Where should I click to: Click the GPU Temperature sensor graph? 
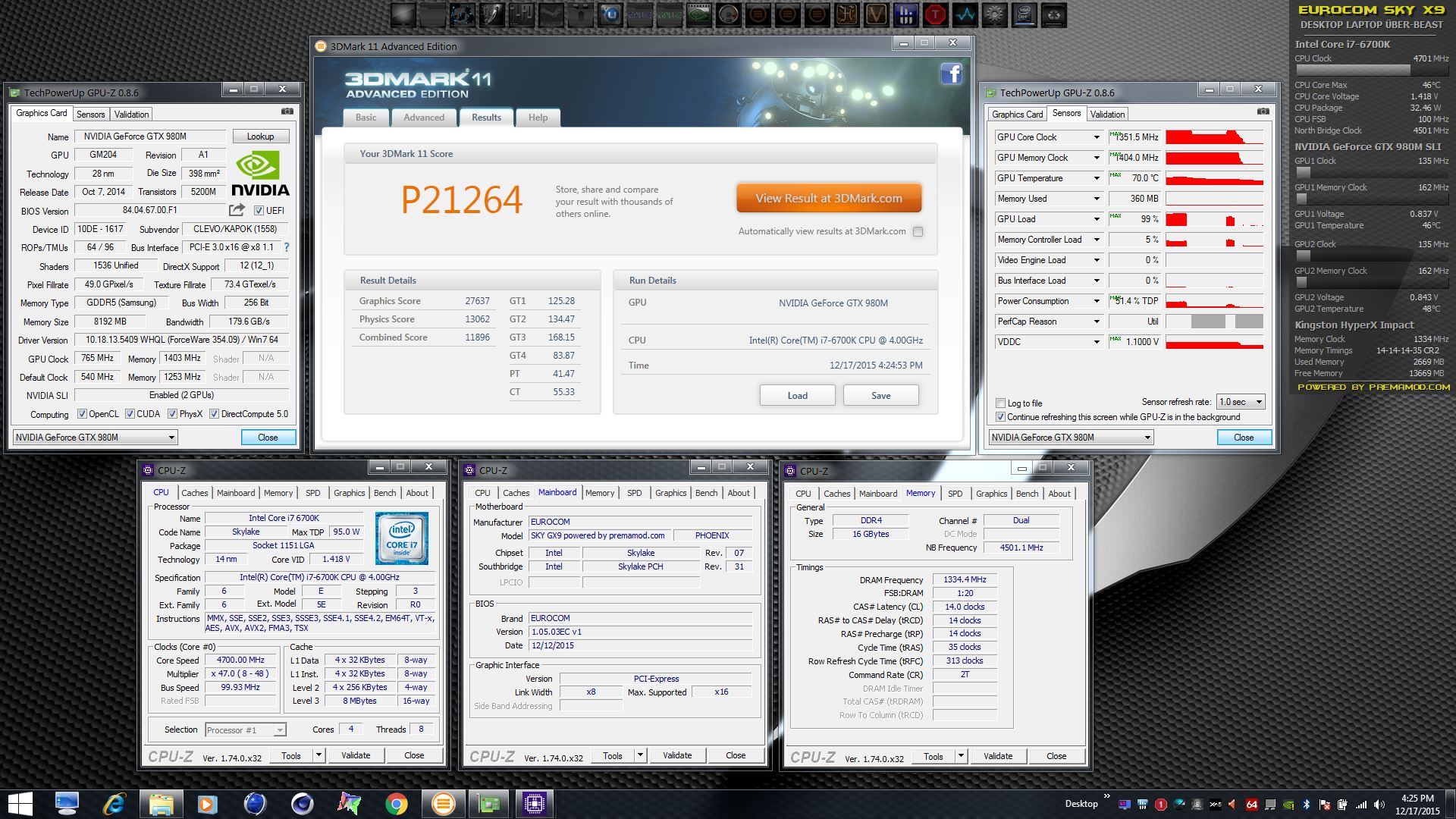pyautogui.click(x=1214, y=178)
